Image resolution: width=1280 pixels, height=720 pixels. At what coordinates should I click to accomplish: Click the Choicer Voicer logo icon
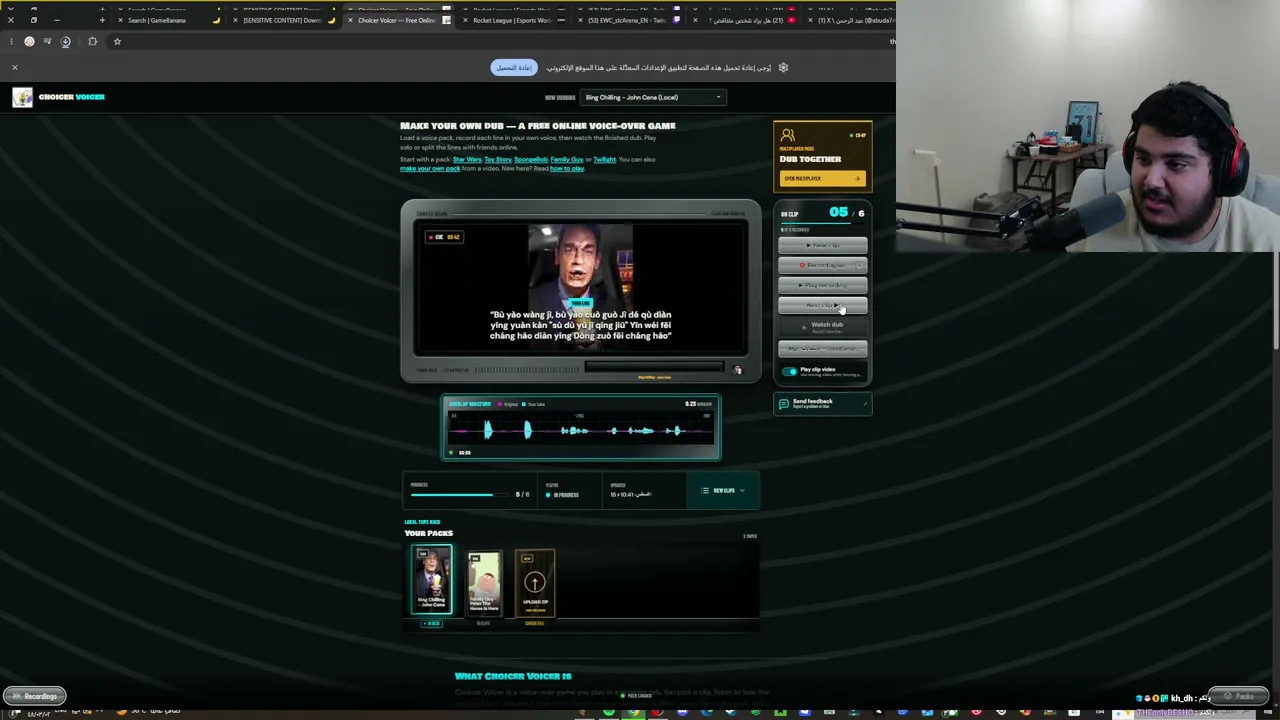(22, 97)
